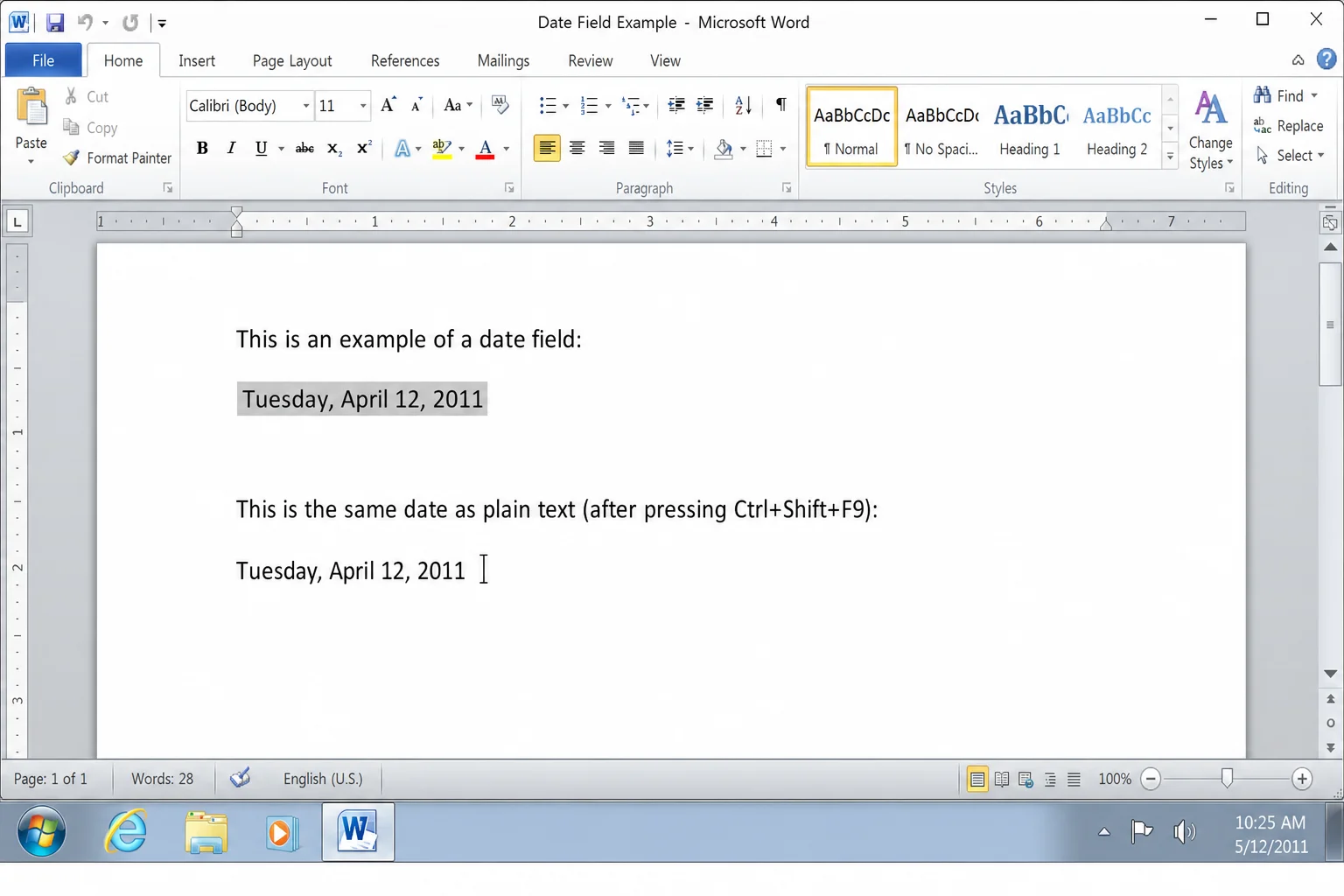Open the Borders dropdown
1344x896 pixels.
[782, 149]
